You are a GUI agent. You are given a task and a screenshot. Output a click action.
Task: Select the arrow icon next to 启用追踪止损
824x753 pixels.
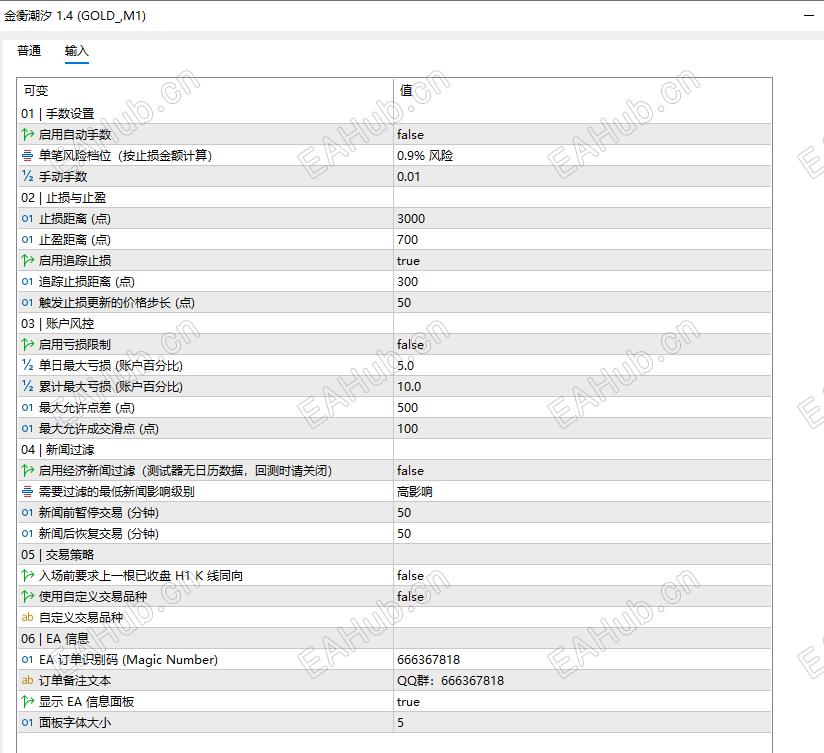[x=27, y=261]
